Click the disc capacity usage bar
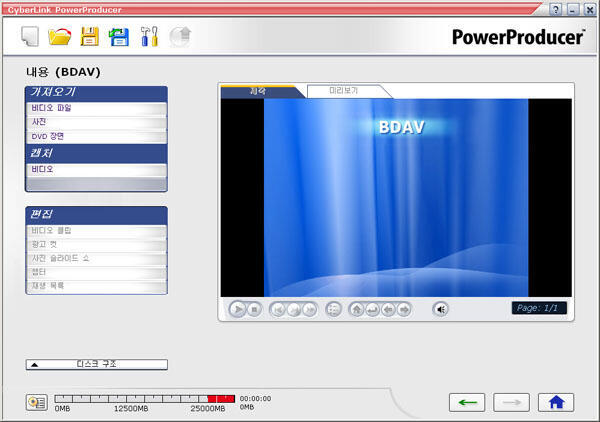The image size is (600, 422). tap(145, 399)
